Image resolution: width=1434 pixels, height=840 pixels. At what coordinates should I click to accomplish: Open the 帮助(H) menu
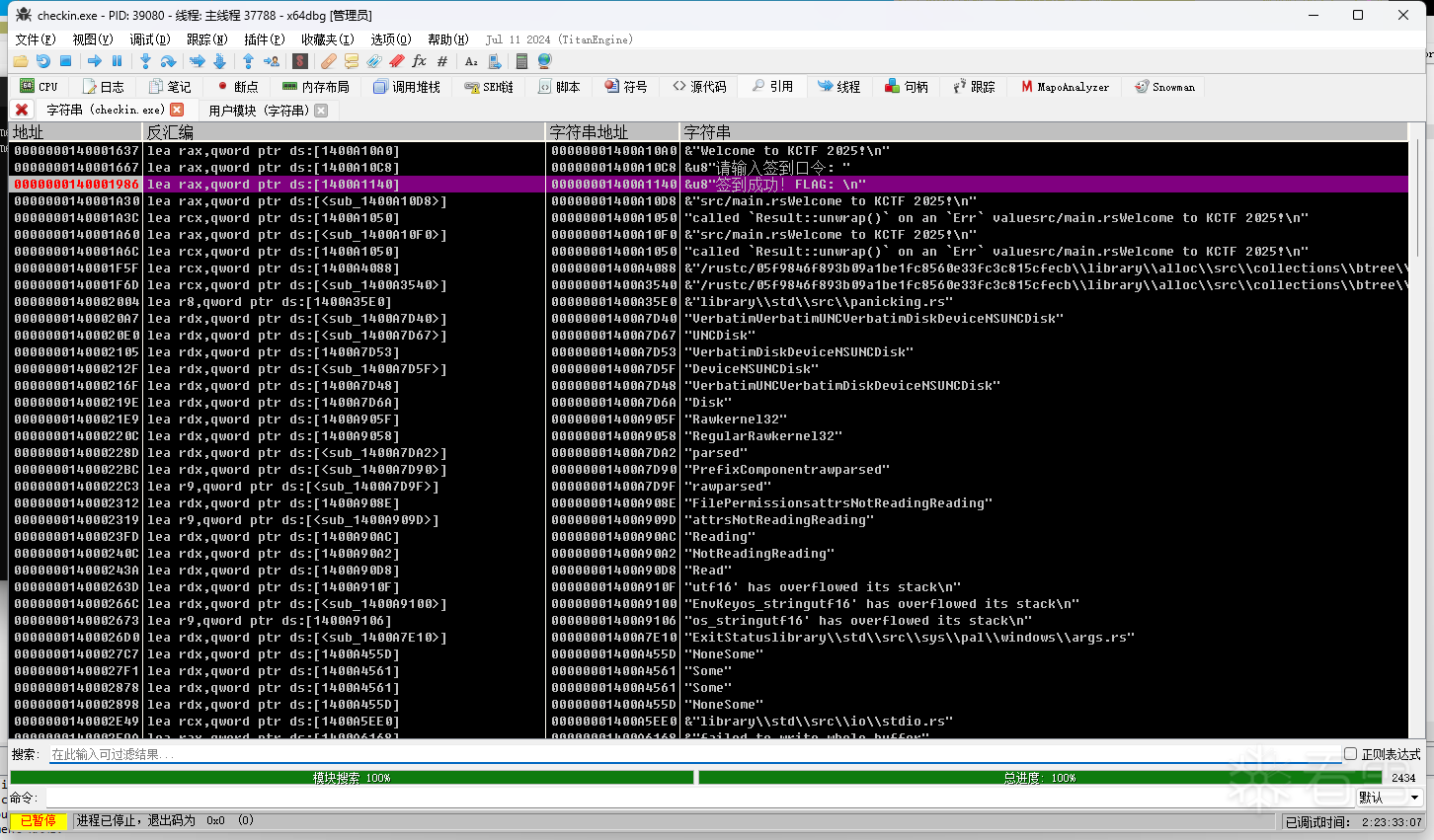(x=448, y=39)
